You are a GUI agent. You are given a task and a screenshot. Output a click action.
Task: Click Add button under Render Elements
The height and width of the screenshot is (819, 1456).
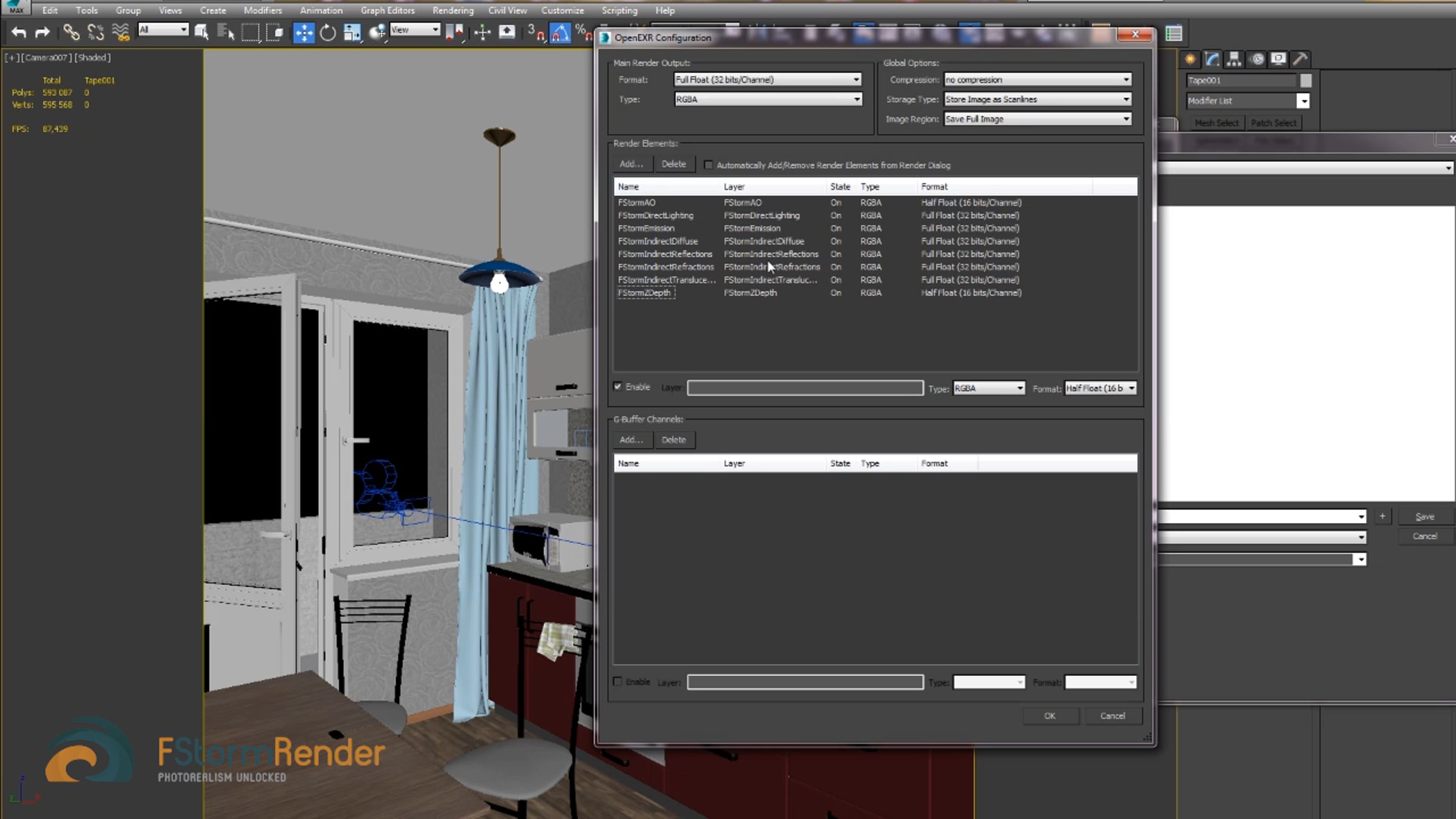[x=631, y=164]
